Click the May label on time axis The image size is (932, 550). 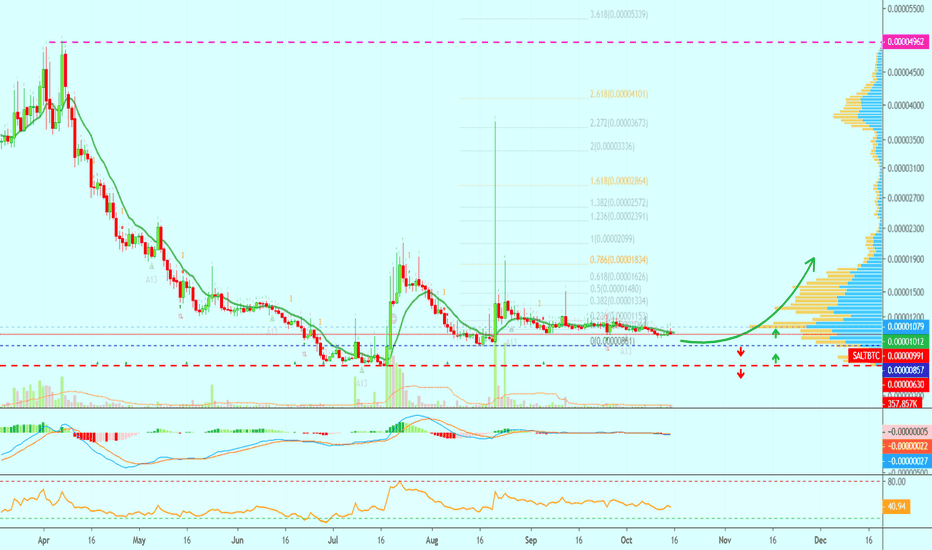(x=138, y=540)
